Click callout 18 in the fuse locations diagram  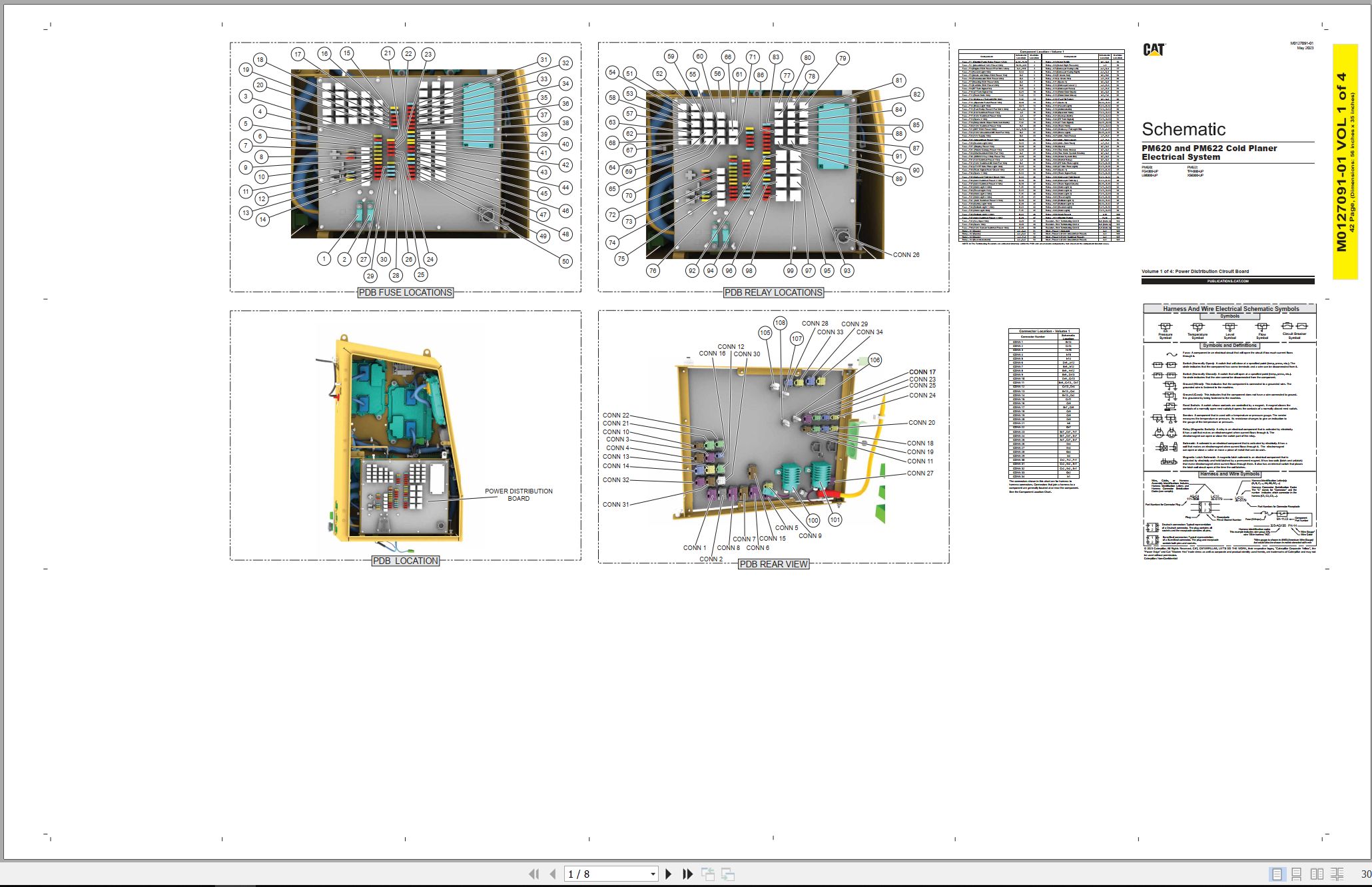pyautogui.click(x=260, y=60)
